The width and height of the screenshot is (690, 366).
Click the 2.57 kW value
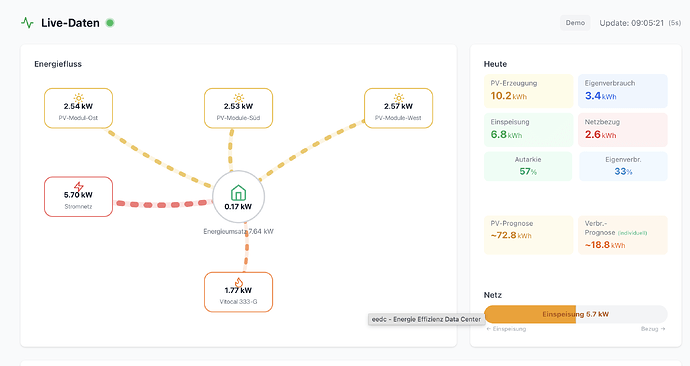398,106
